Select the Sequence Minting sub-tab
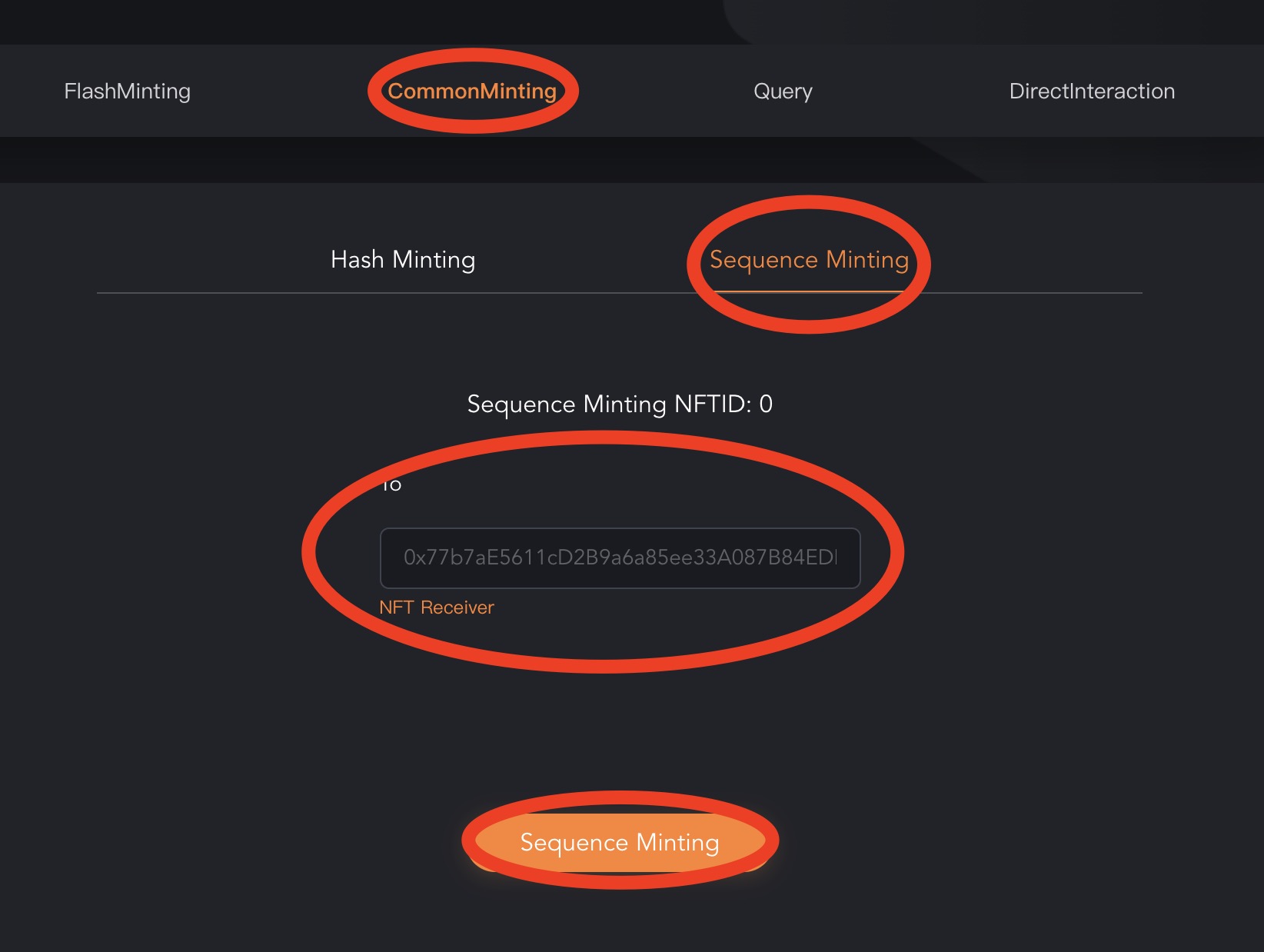The width and height of the screenshot is (1264, 952). click(x=809, y=260)
